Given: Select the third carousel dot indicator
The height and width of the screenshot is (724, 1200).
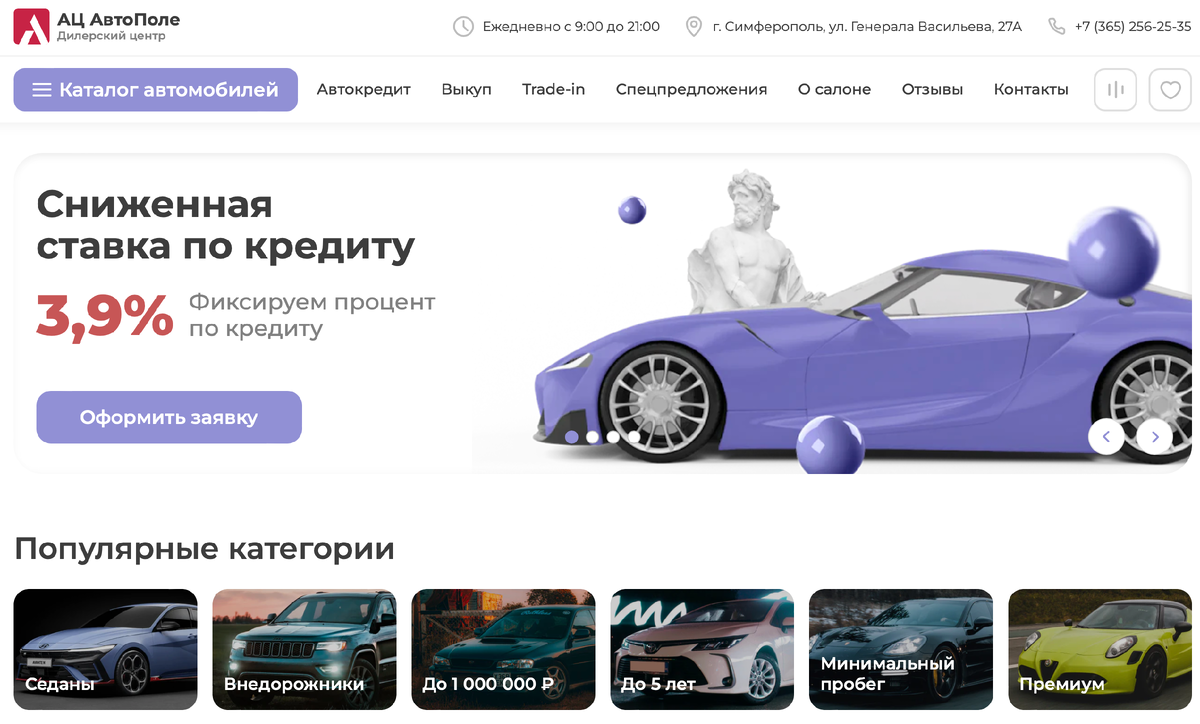Looking at the screenshot, I should click(x=613, y=437).
